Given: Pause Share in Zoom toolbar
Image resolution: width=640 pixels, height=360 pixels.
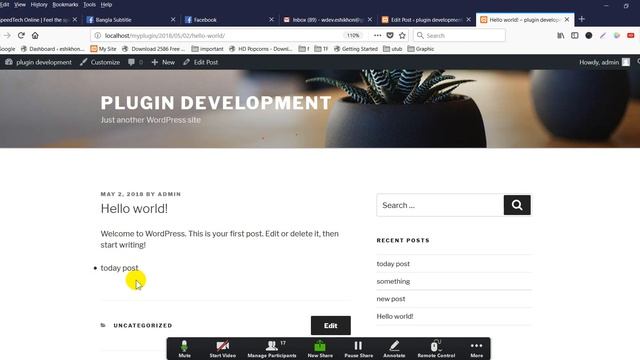Looking at the screenshot, I should click(x=358, y=349).
